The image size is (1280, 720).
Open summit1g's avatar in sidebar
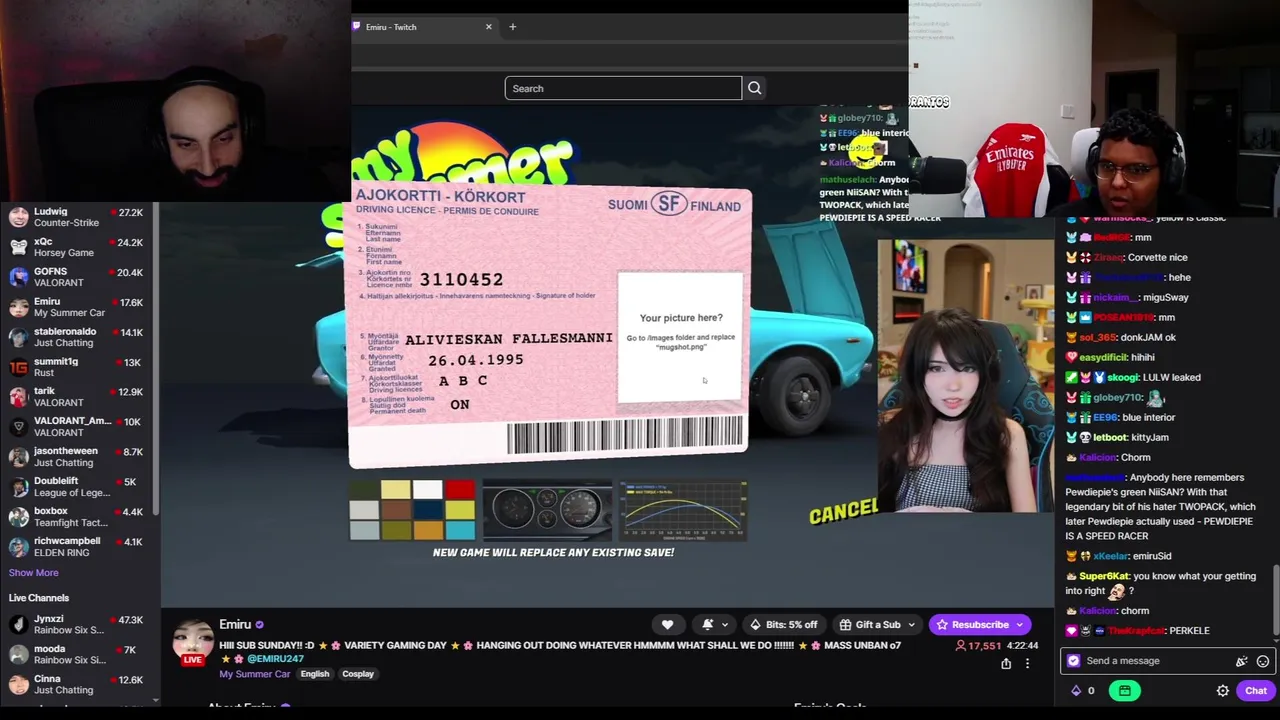pos(18,367)
